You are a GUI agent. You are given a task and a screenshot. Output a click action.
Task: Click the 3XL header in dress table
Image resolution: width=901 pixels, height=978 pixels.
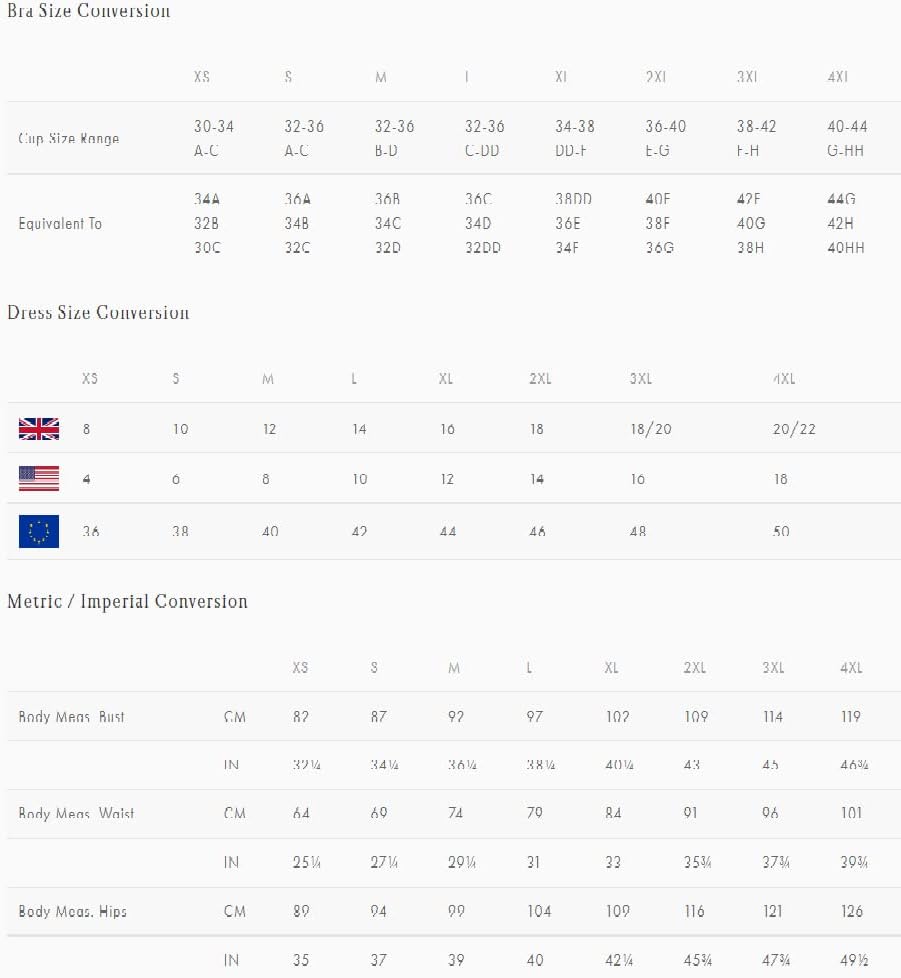640,379
